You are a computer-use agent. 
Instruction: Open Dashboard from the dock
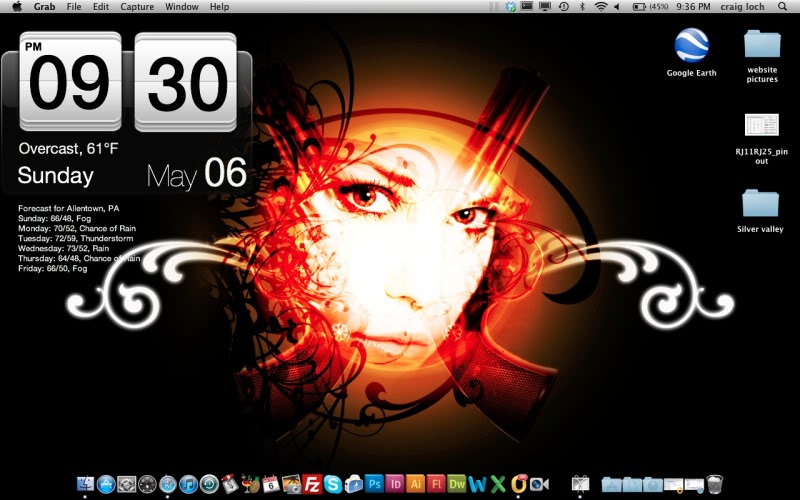(x=147, y=484)
